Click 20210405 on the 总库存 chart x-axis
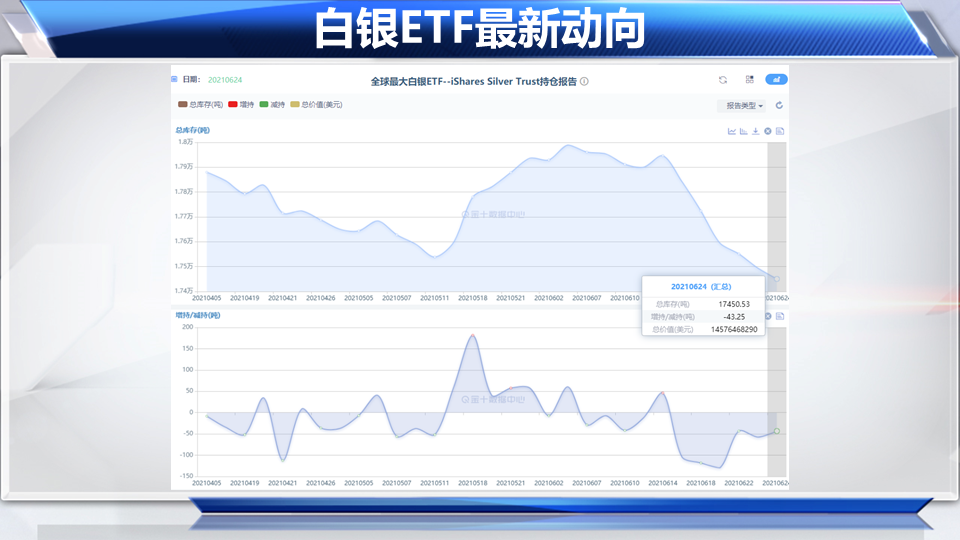Image resolution: width=960 pixels, height=540 pixels. pos(206,298)
